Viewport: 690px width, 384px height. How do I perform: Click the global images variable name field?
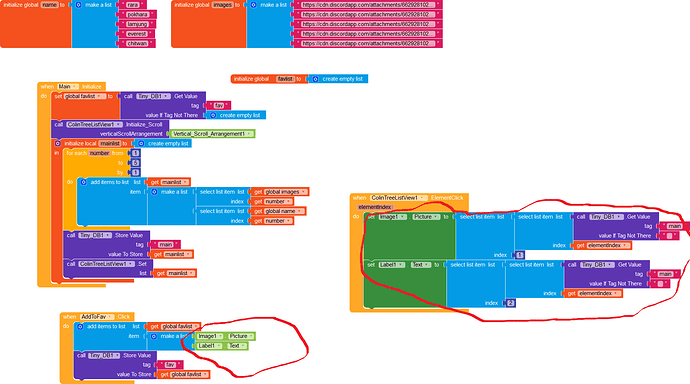click(x=222, y=5)
